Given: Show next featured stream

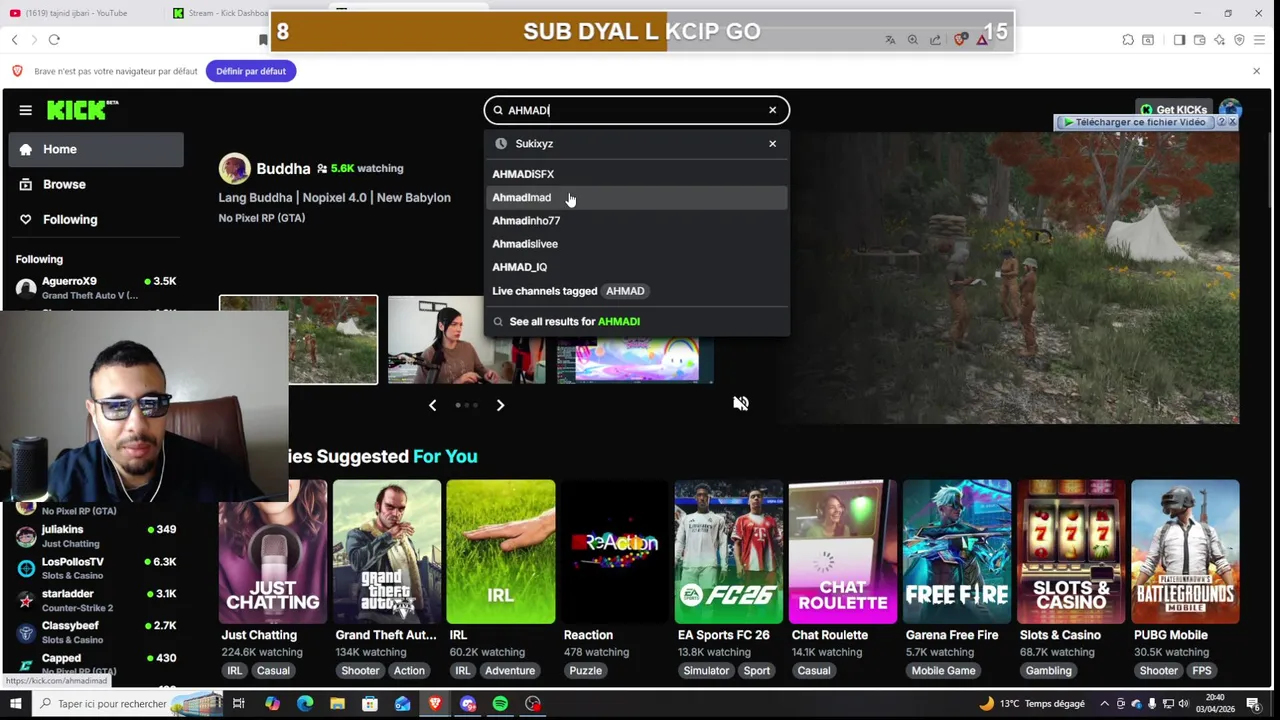Looking at the screenshot, I should [x=500, y=405].
